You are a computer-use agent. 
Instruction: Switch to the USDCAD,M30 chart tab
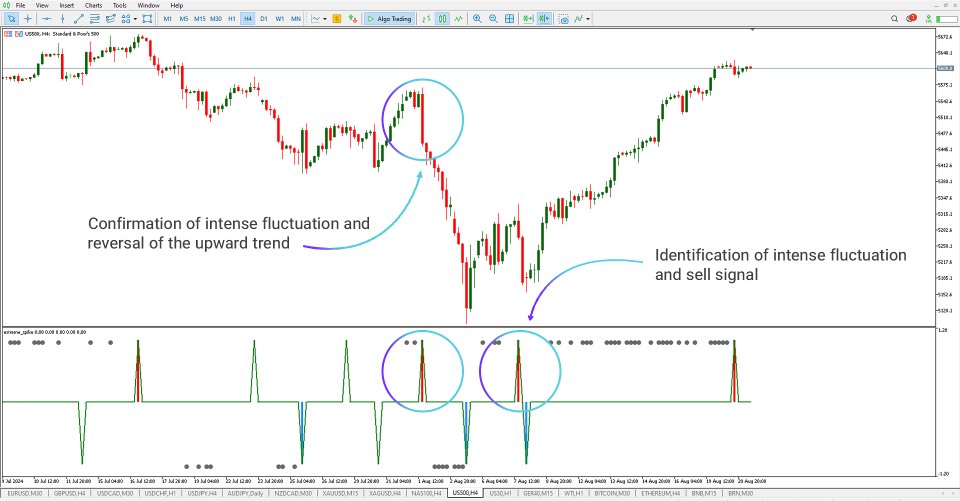tap(114, 493)
